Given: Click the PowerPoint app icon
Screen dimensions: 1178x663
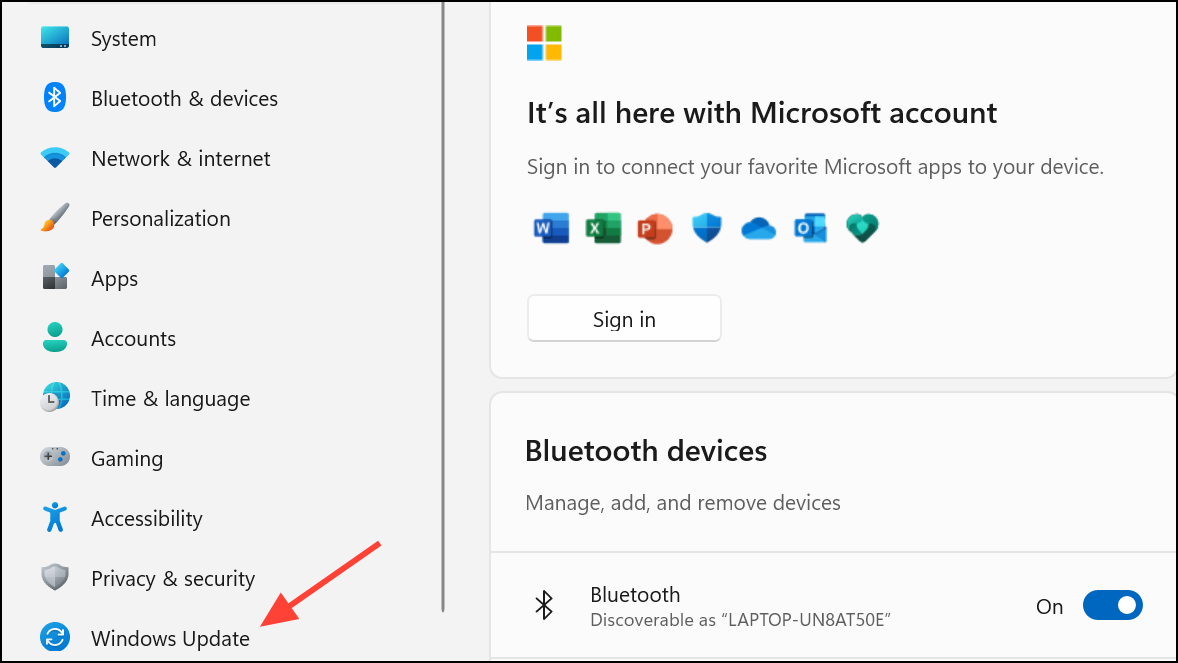Looking at the screenshot, I should click(655, 229).
